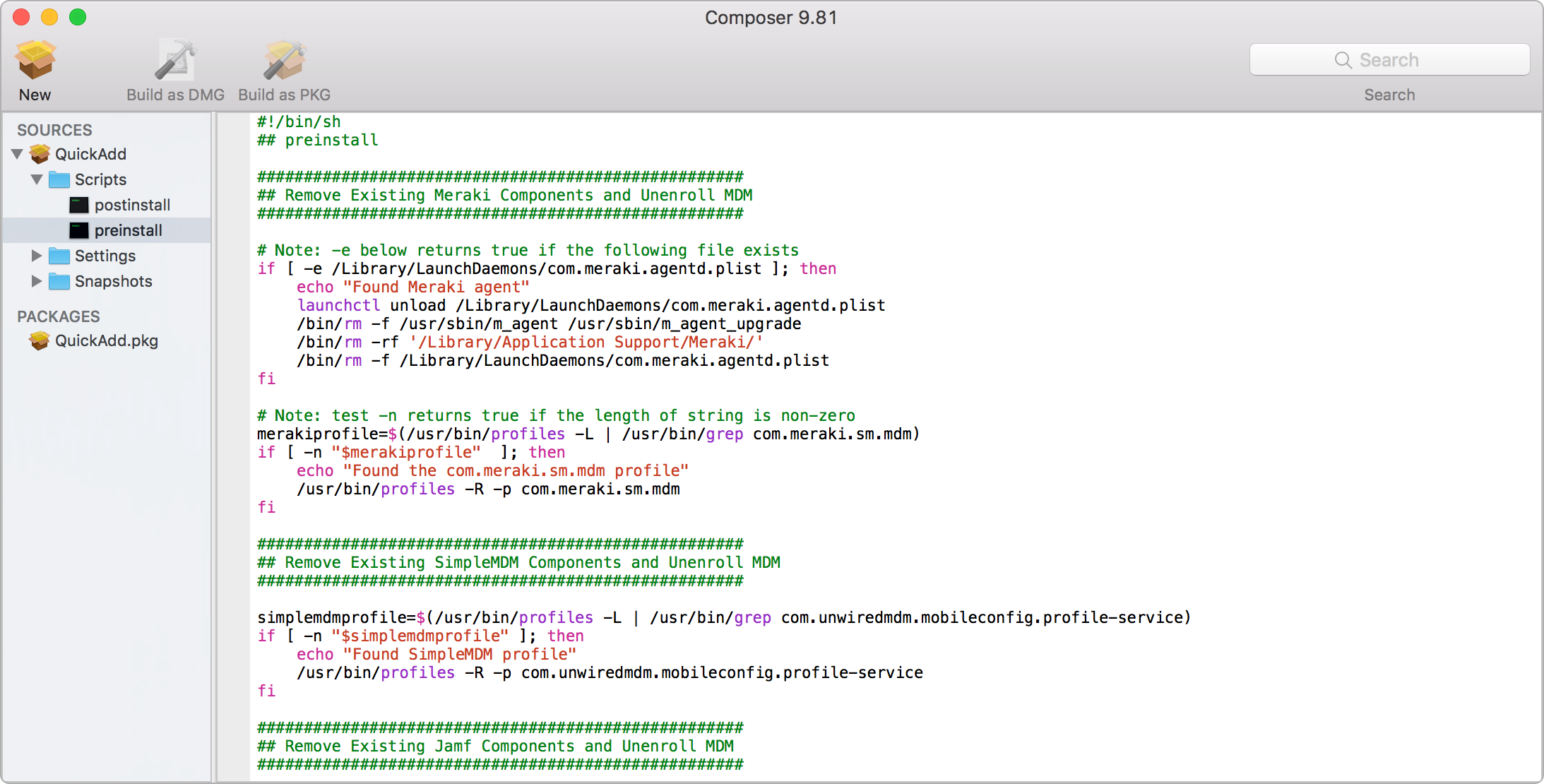
Task: Click the QuickAdd source package icon
Action: (40, 154)
